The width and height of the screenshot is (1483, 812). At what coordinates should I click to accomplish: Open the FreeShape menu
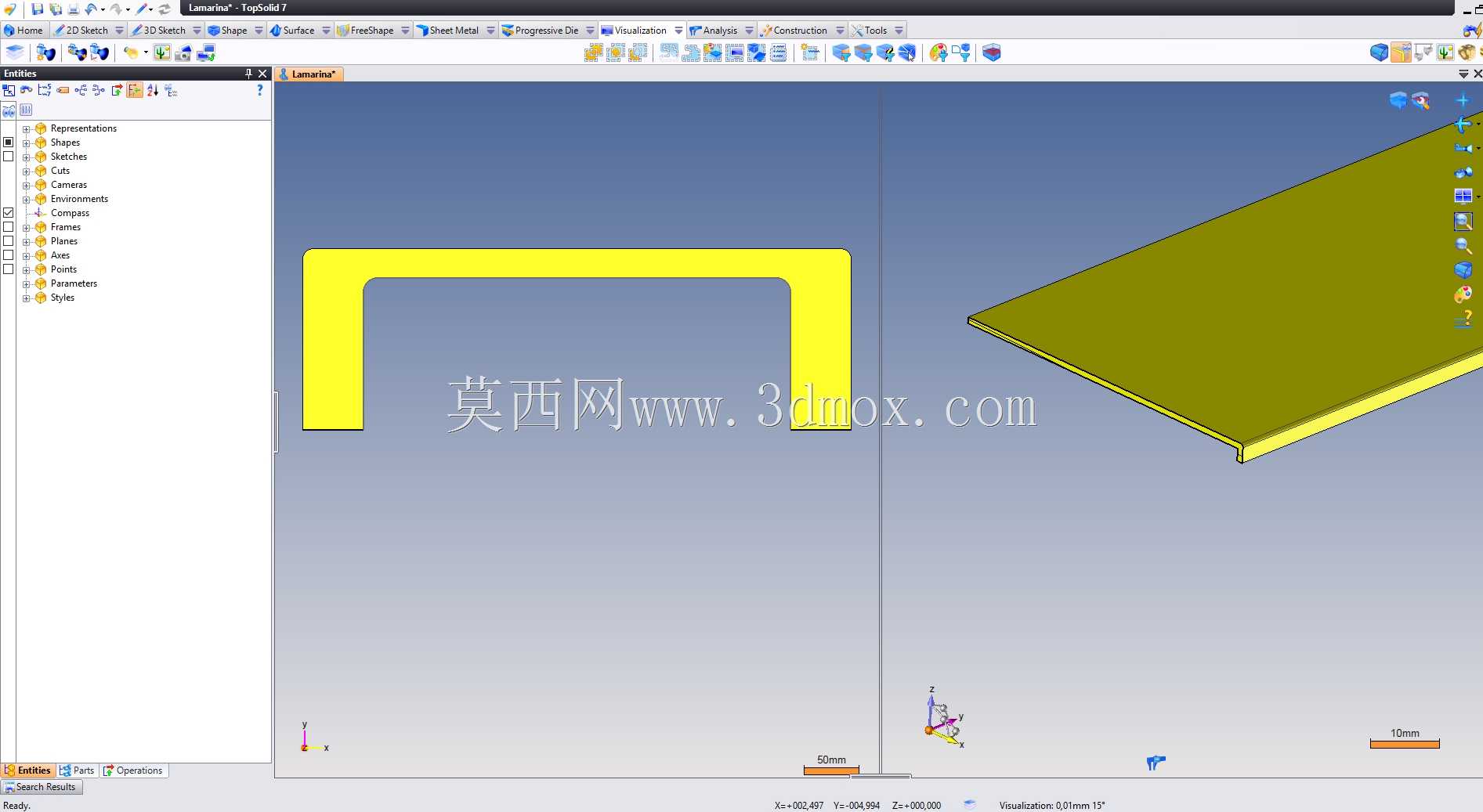[x=365, y=31]
